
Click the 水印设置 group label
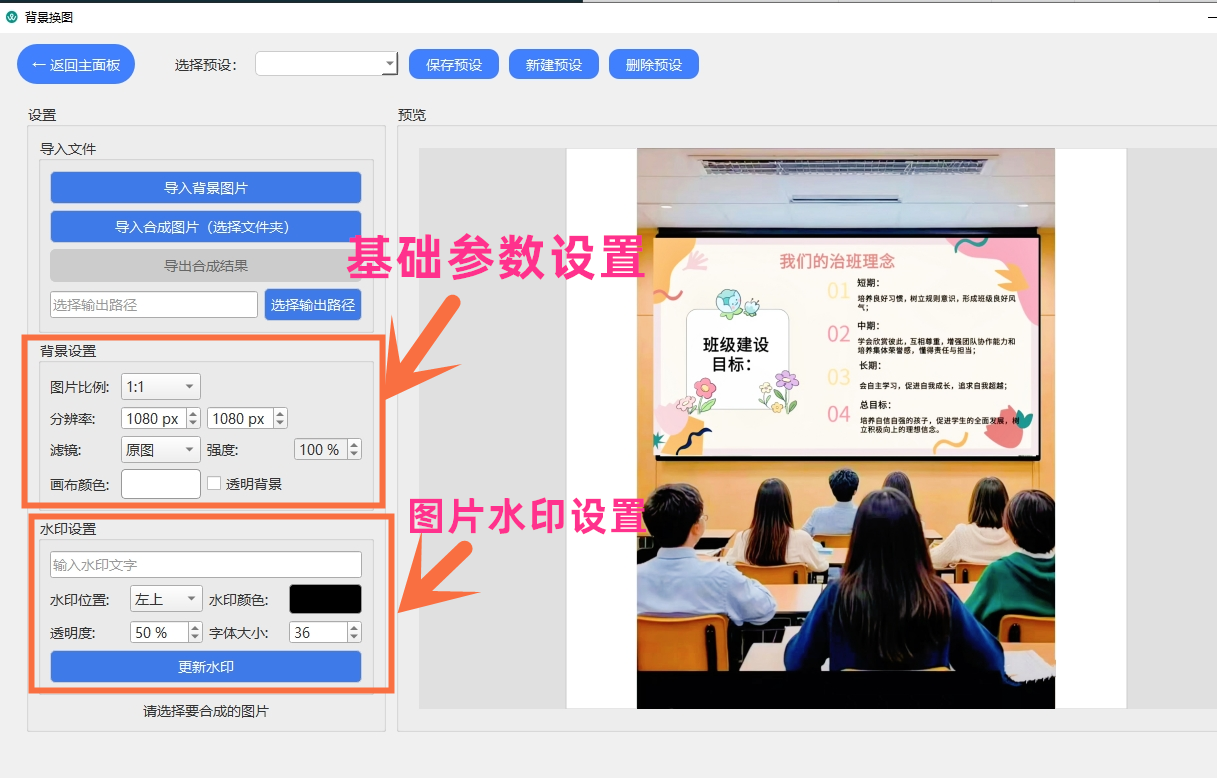click(x=68, y=529)
